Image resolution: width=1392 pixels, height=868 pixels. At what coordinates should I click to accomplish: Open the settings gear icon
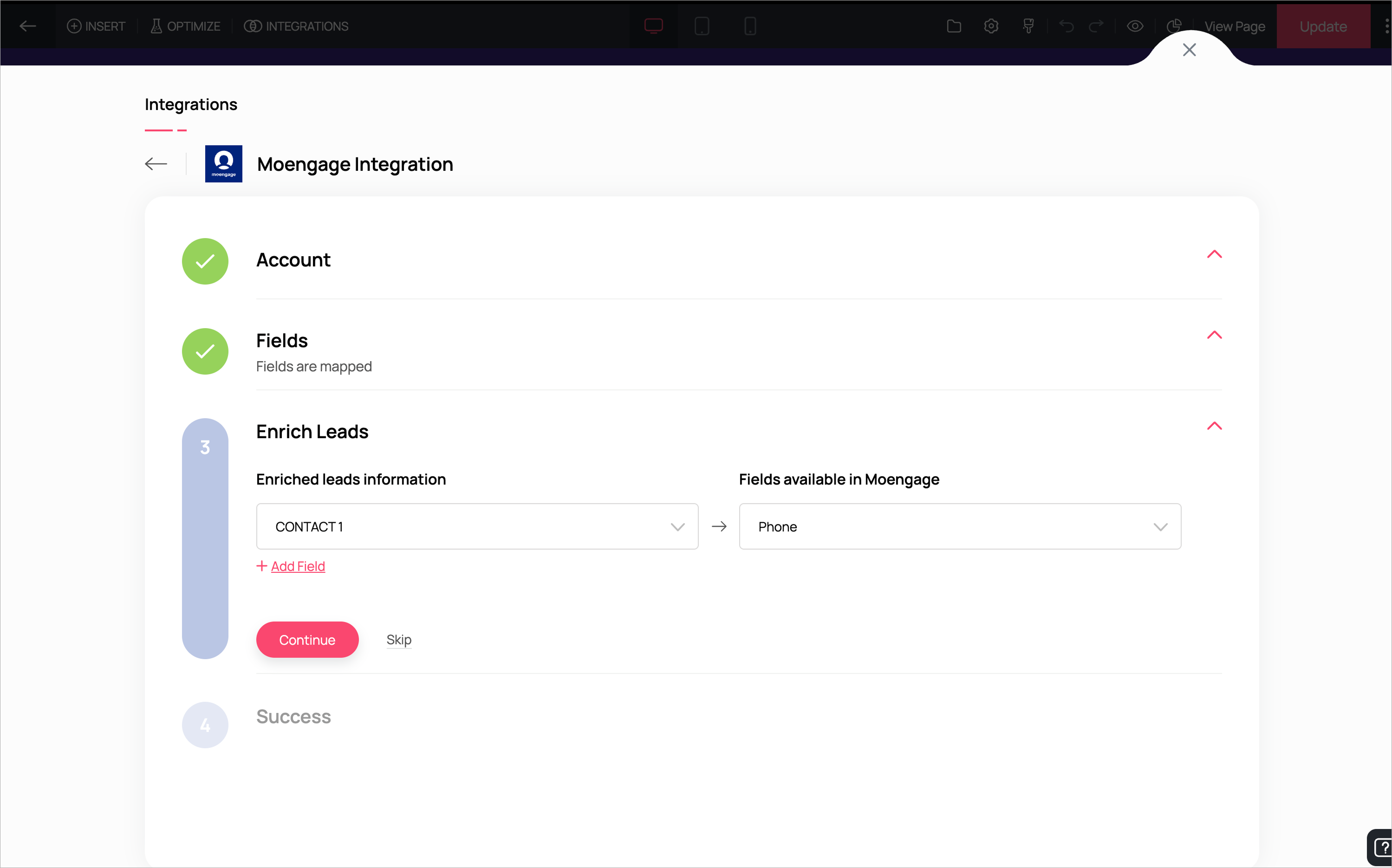(x=991, y=26)
